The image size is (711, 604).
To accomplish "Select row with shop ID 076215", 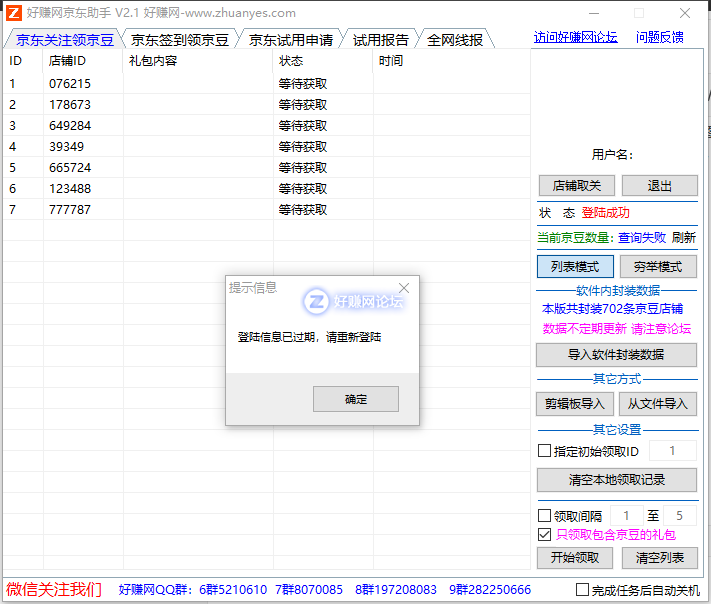I will click(267, 83).
